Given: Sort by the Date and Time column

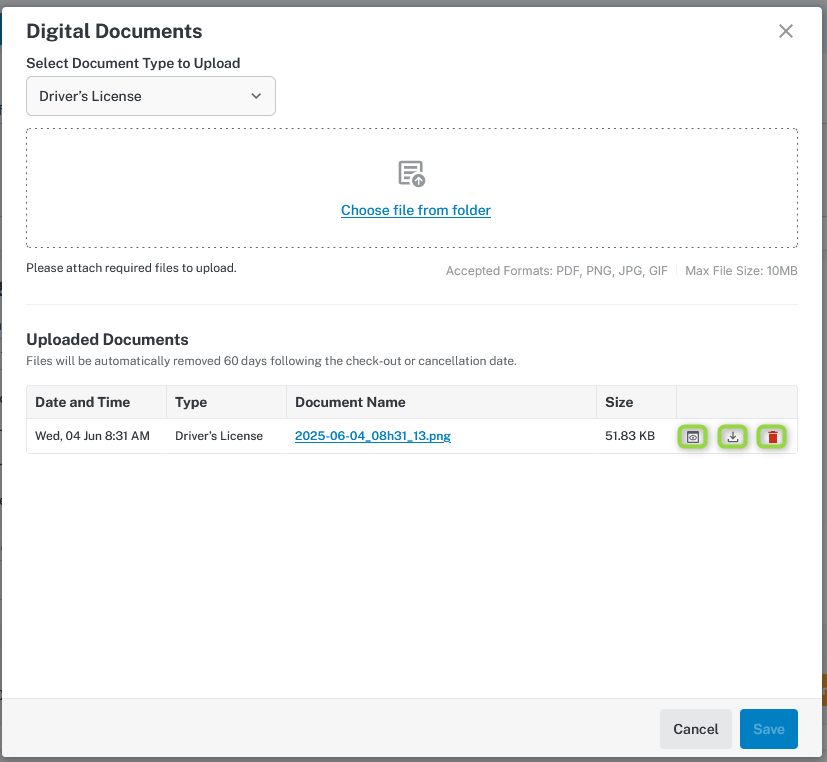Looking at the screenshot, I should 83,402.
